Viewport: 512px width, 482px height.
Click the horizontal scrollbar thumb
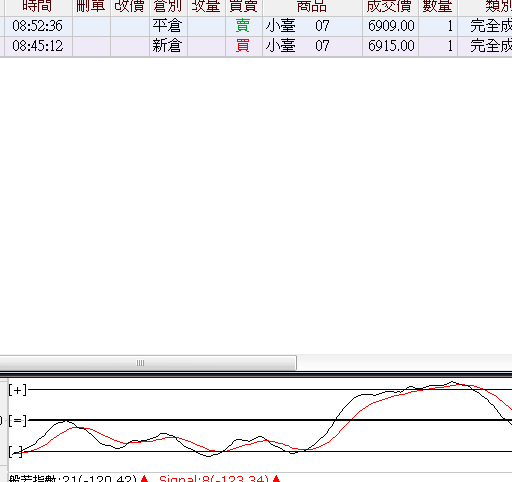[x=148, y=363]
